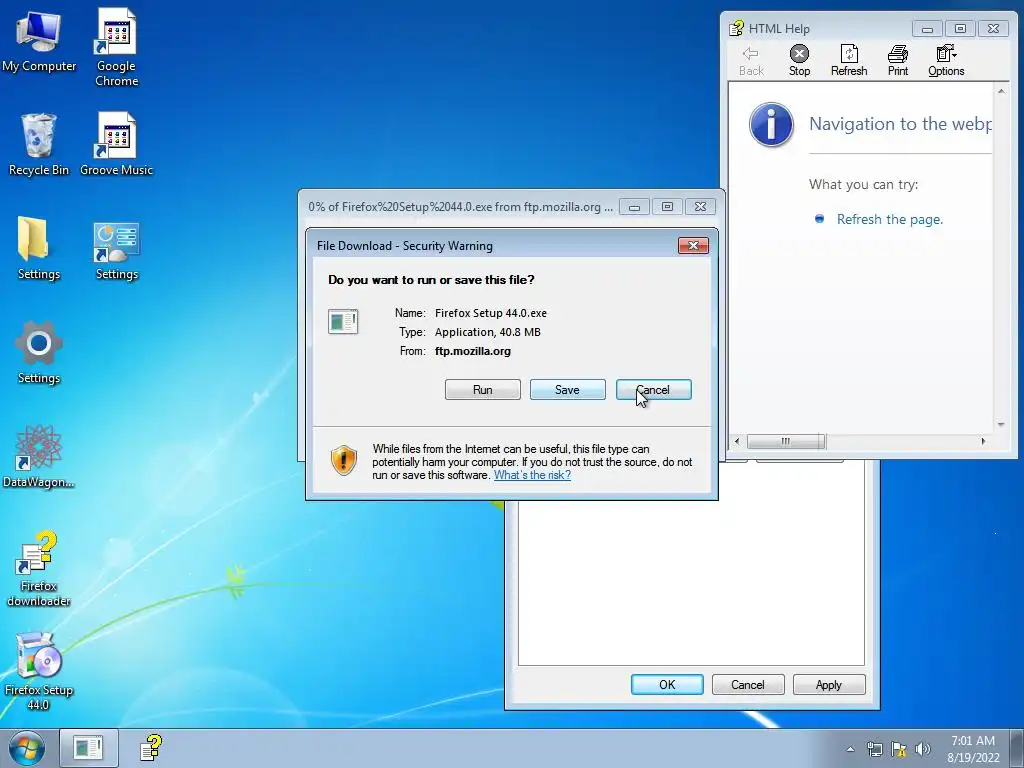
Task: Click the Run button in download dialog
Action: tap(483, 390)
